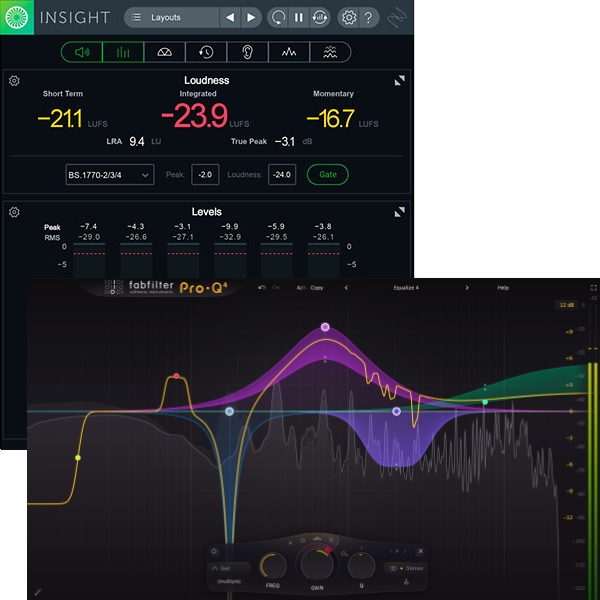
Task: Select next band with small right chevron
Action: [x=404, y=551]
